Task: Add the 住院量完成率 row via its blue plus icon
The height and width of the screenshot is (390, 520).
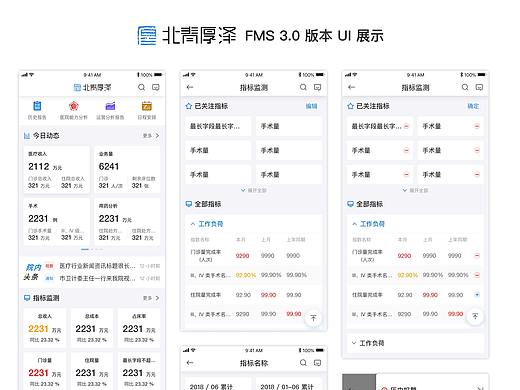Action: click(477, 295)
